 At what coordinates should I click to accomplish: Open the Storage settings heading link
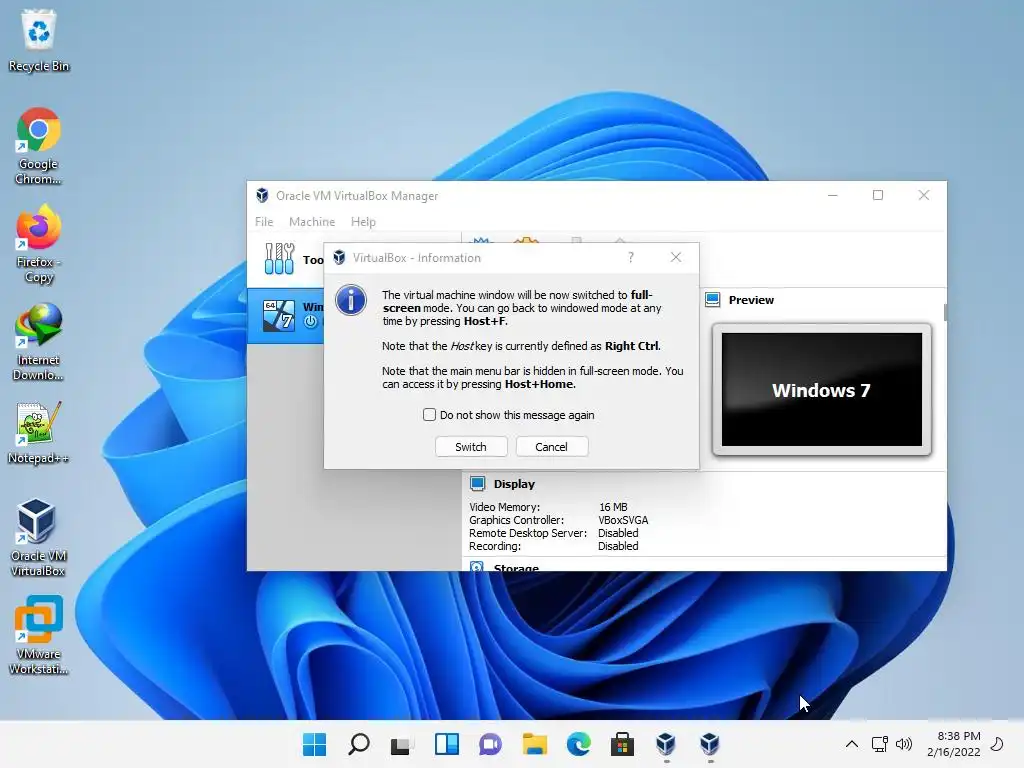coord(516,567)
